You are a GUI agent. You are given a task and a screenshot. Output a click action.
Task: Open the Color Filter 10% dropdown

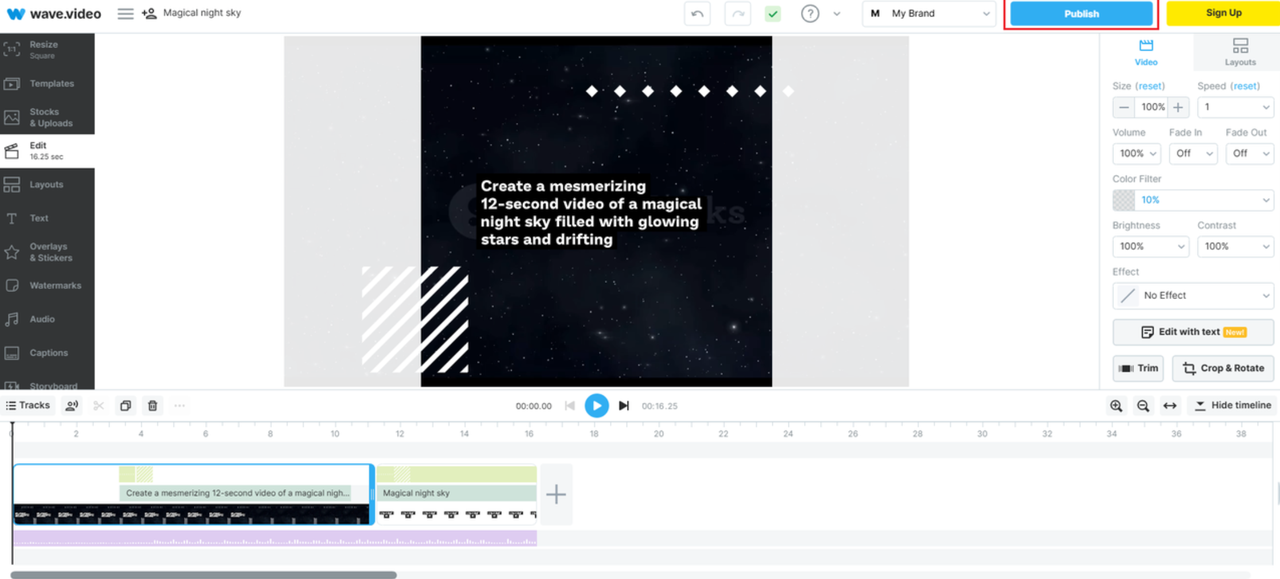[1205, 200]
